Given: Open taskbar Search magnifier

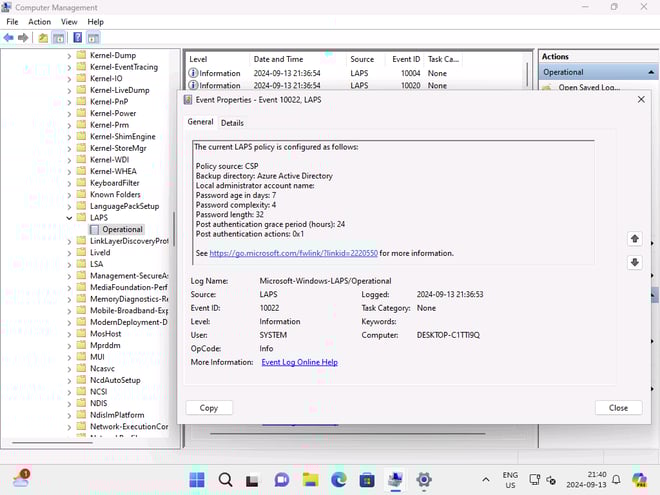Looking at the screenshot, I should [225, 479].
